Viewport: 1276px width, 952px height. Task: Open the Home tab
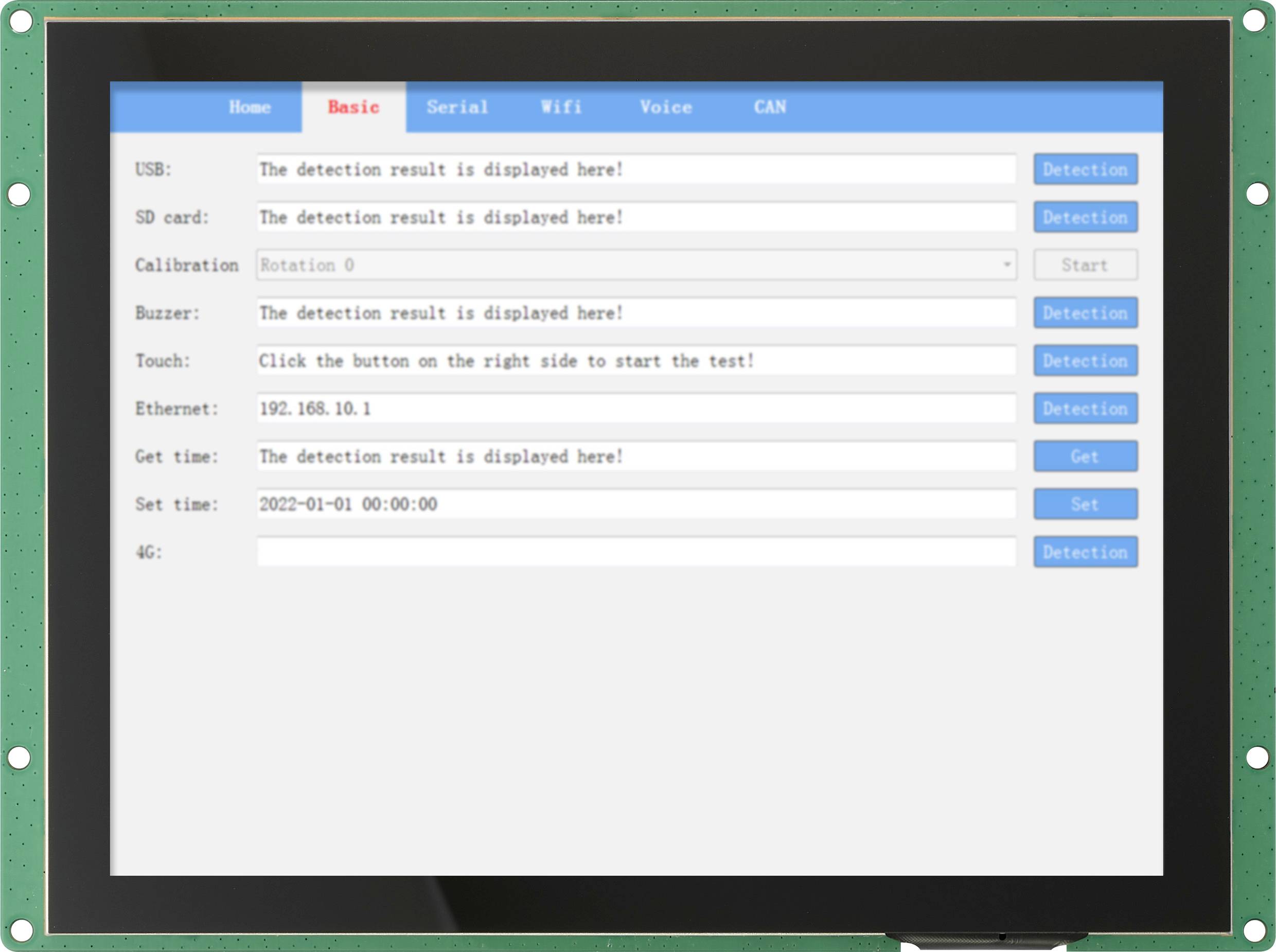[x=250, y=107]
